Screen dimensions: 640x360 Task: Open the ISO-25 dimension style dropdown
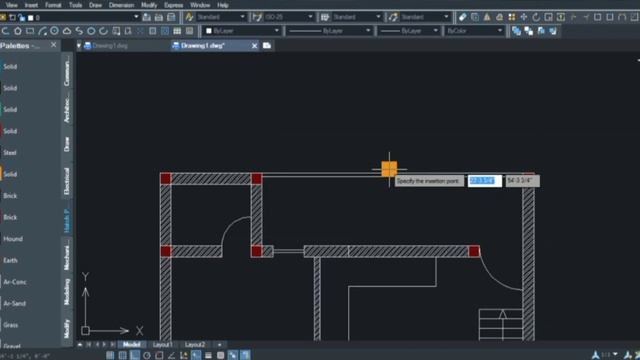[x=310, y=17]
